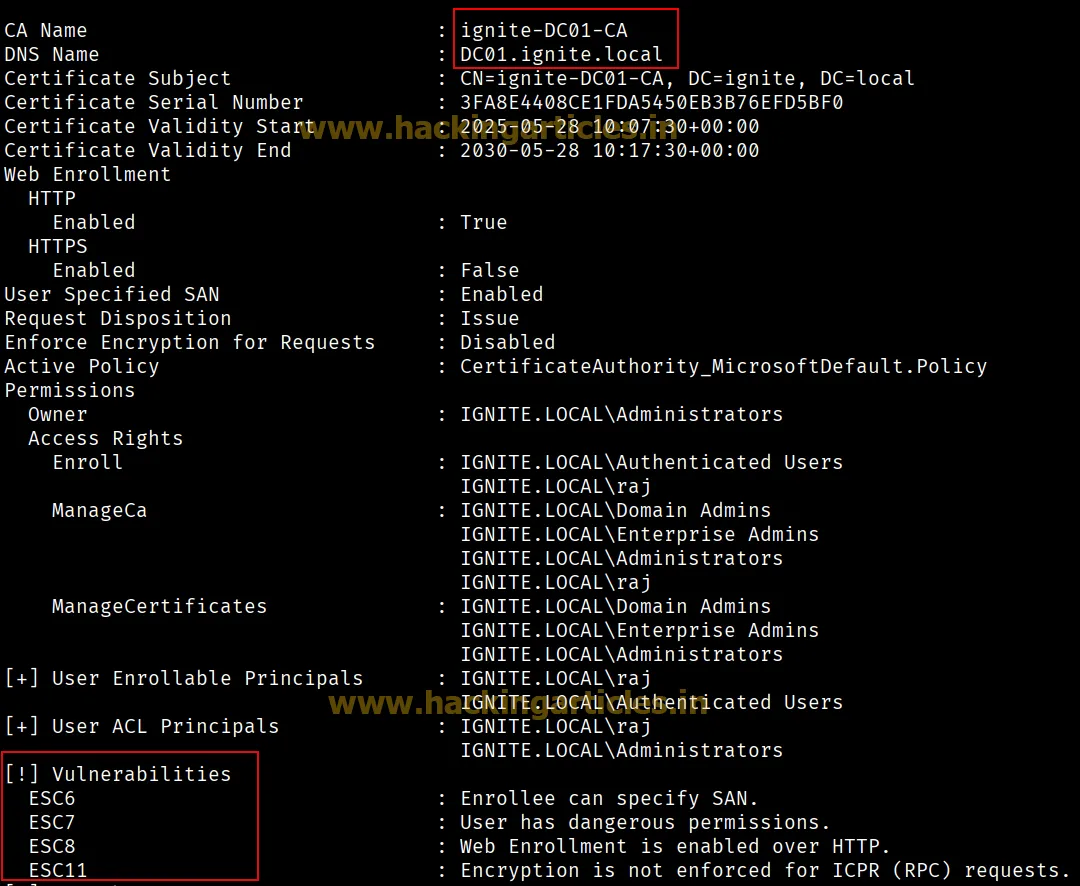This screenshot has width=1080, height=886.
Task: Select the CertificateAuthority_MicrosoftDefault.Policy text
Action: point(723,366)
